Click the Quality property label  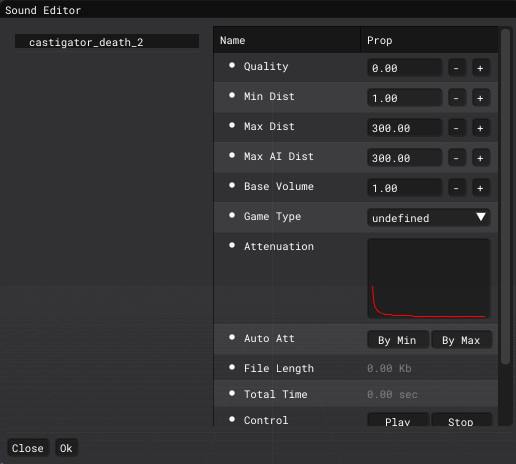pyautogui.click(x=266, y=66)
